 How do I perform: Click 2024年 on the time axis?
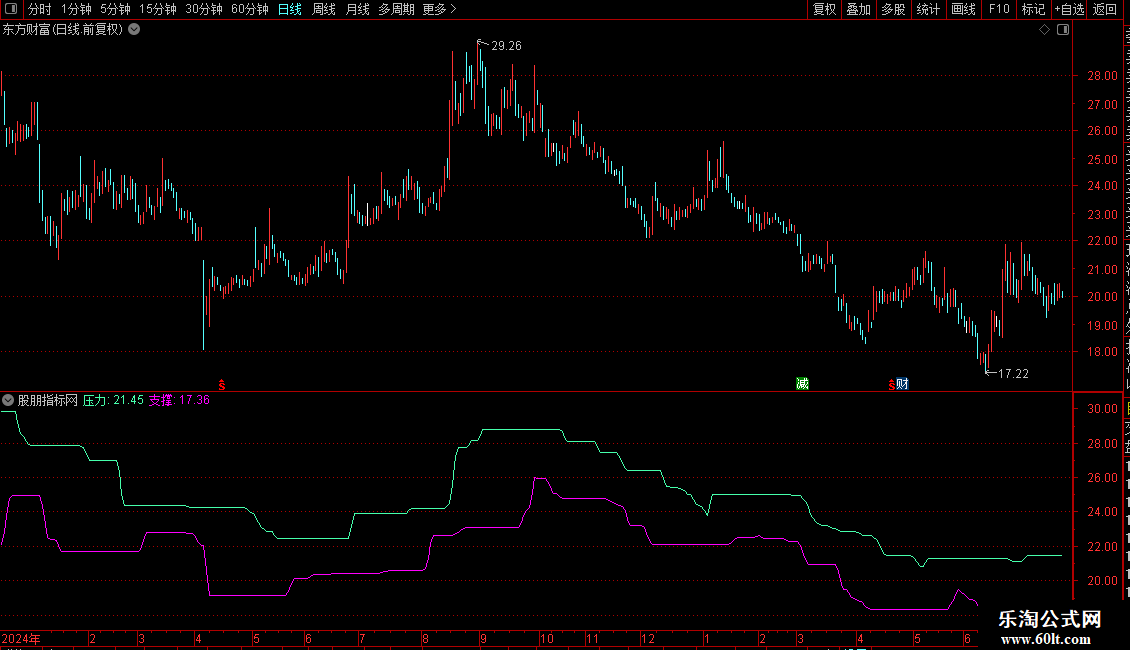[21, 639]
